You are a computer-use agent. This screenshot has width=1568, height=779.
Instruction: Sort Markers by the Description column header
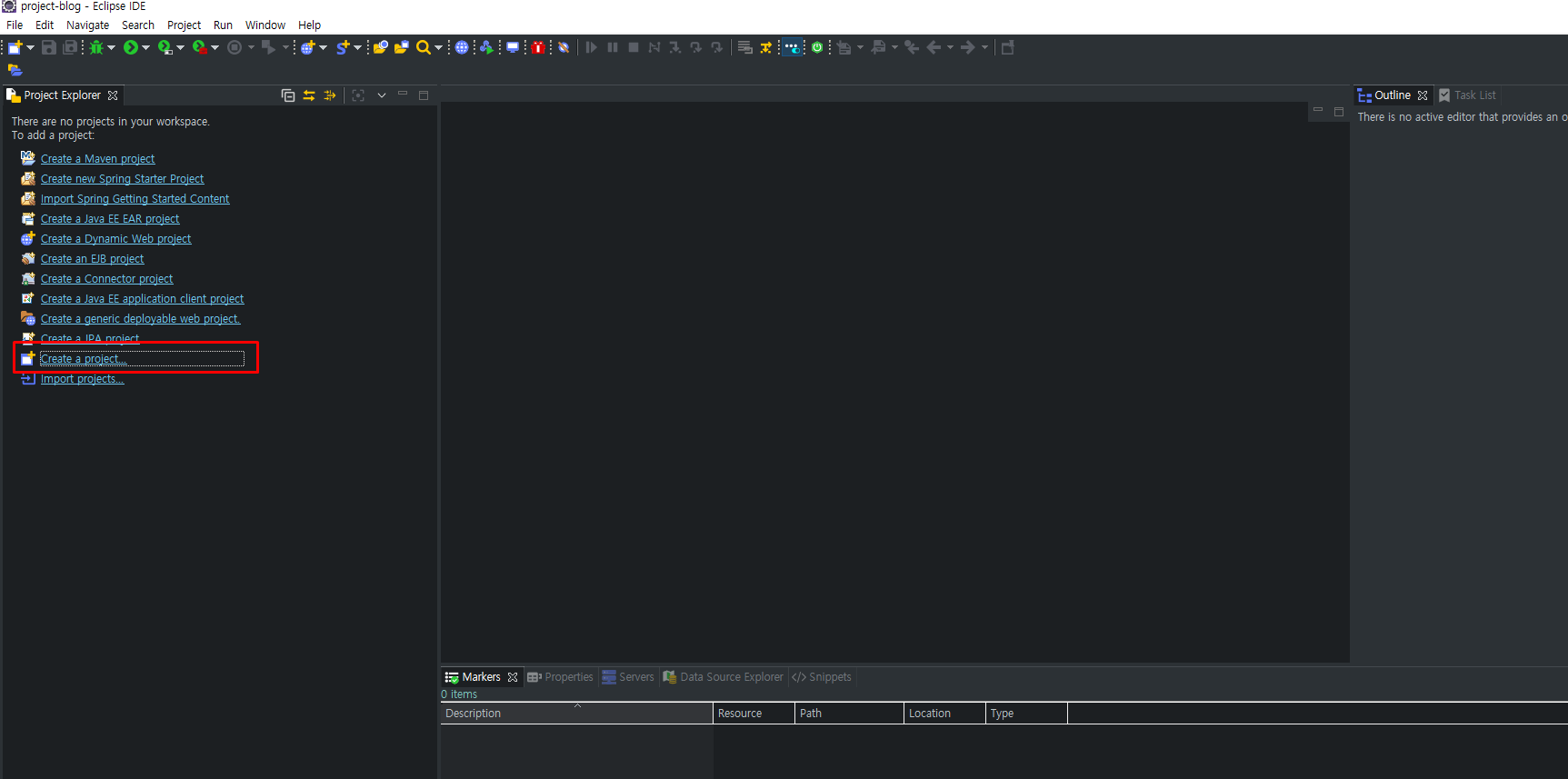tap(576, 714)
